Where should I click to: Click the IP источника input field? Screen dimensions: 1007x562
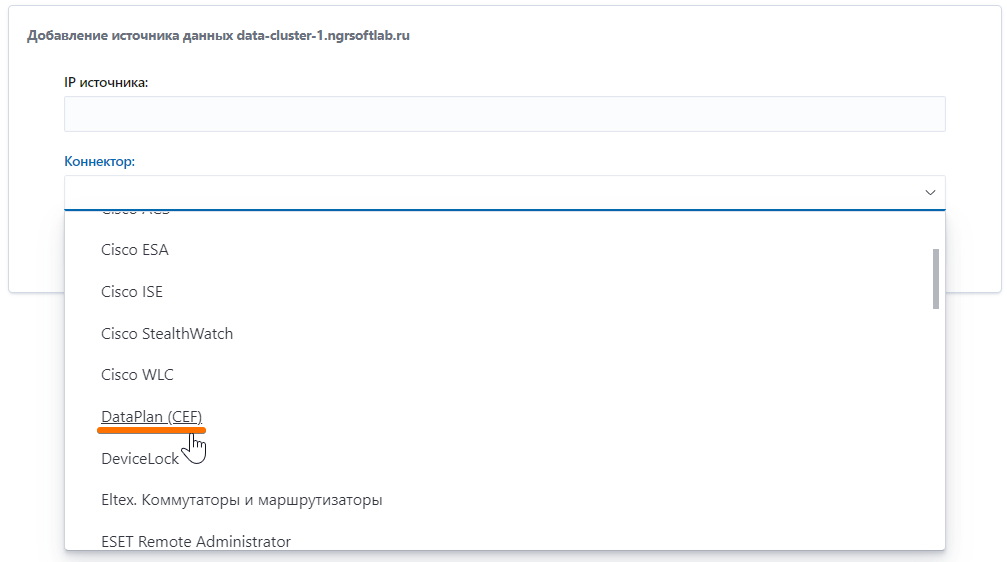coord(504,114)
